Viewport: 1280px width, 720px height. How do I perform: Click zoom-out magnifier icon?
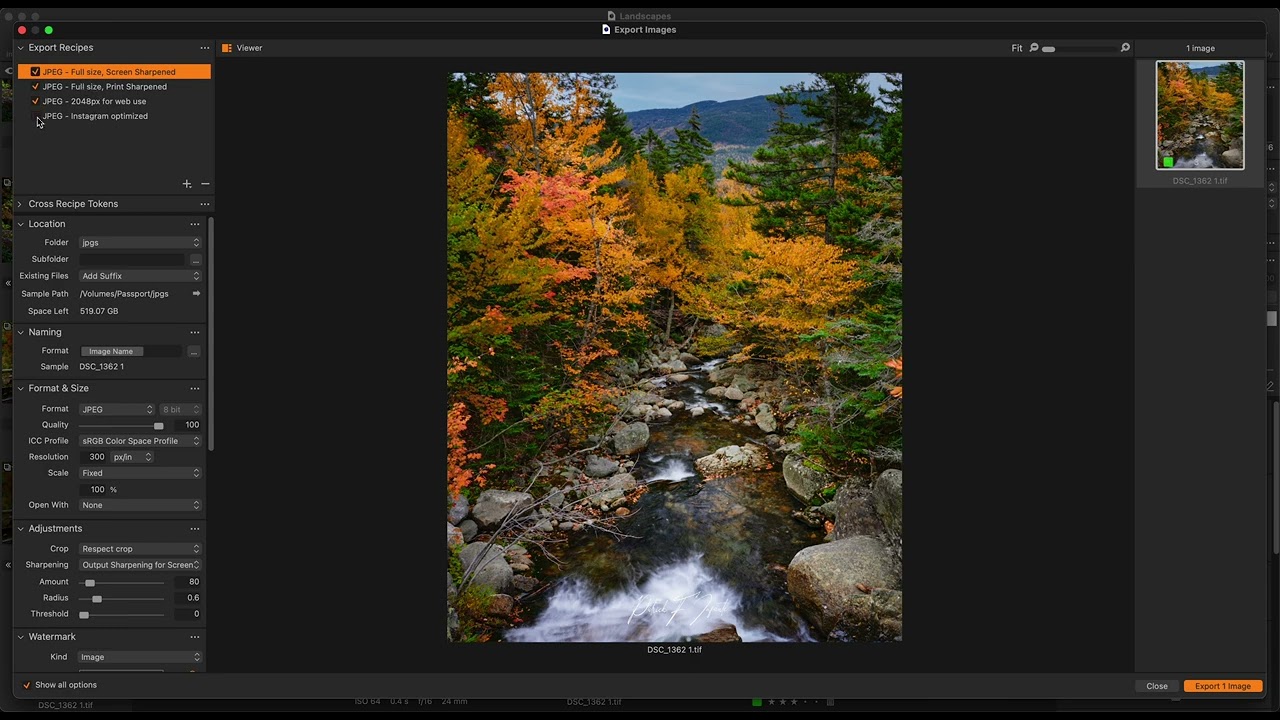[x=1034, y=48]
